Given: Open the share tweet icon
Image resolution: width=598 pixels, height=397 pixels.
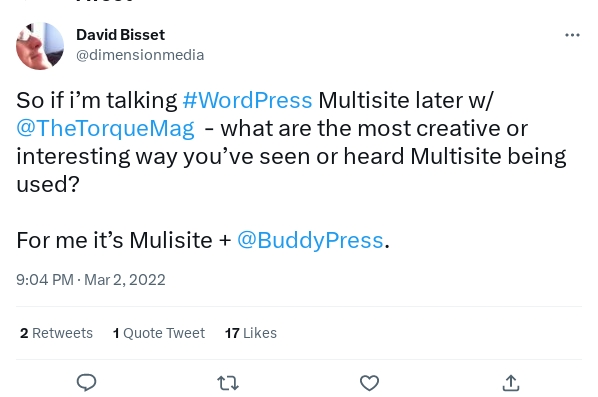Looking at the screenshot, I should click(511, 383).
